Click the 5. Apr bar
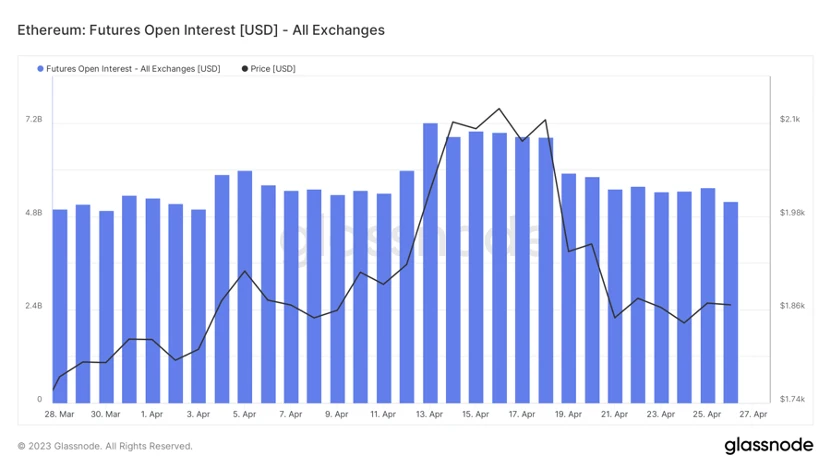This screenshot has width=832, height=468. pos(245,287)
